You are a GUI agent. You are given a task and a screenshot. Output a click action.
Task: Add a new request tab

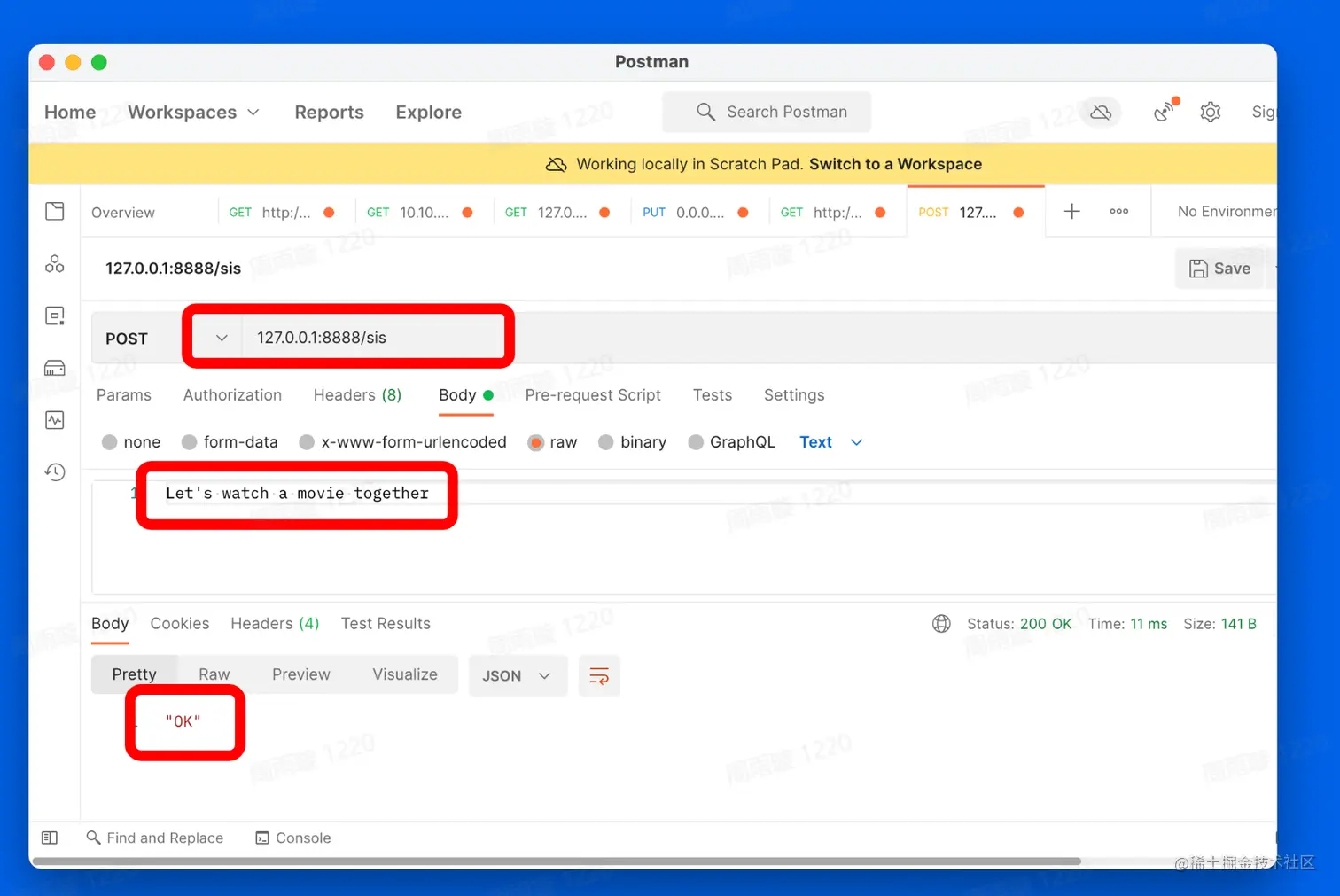(1072, 211)
